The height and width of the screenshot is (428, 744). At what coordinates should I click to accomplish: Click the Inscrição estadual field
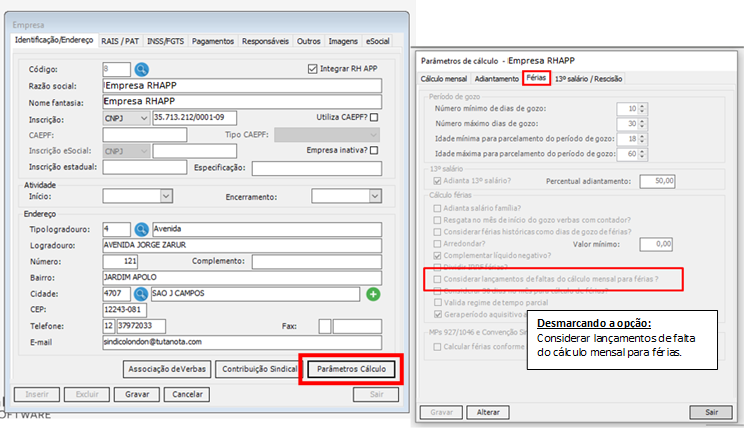coord(145,167)
